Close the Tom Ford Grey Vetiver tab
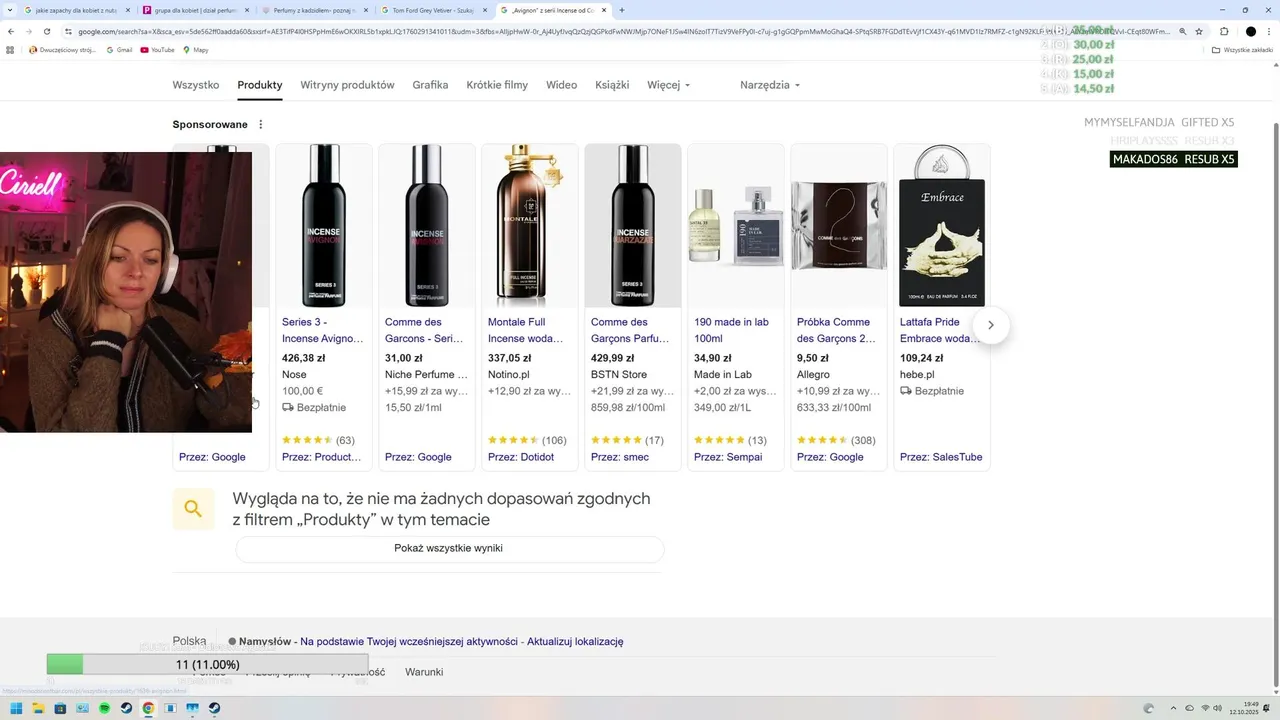1280x720 pixels. coord(486,10)
